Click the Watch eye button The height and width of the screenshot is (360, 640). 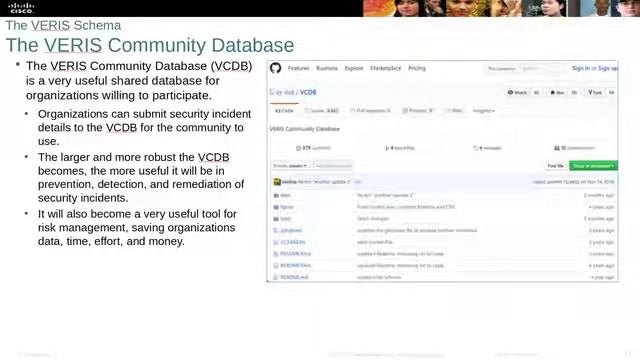(x=517, y=93)
